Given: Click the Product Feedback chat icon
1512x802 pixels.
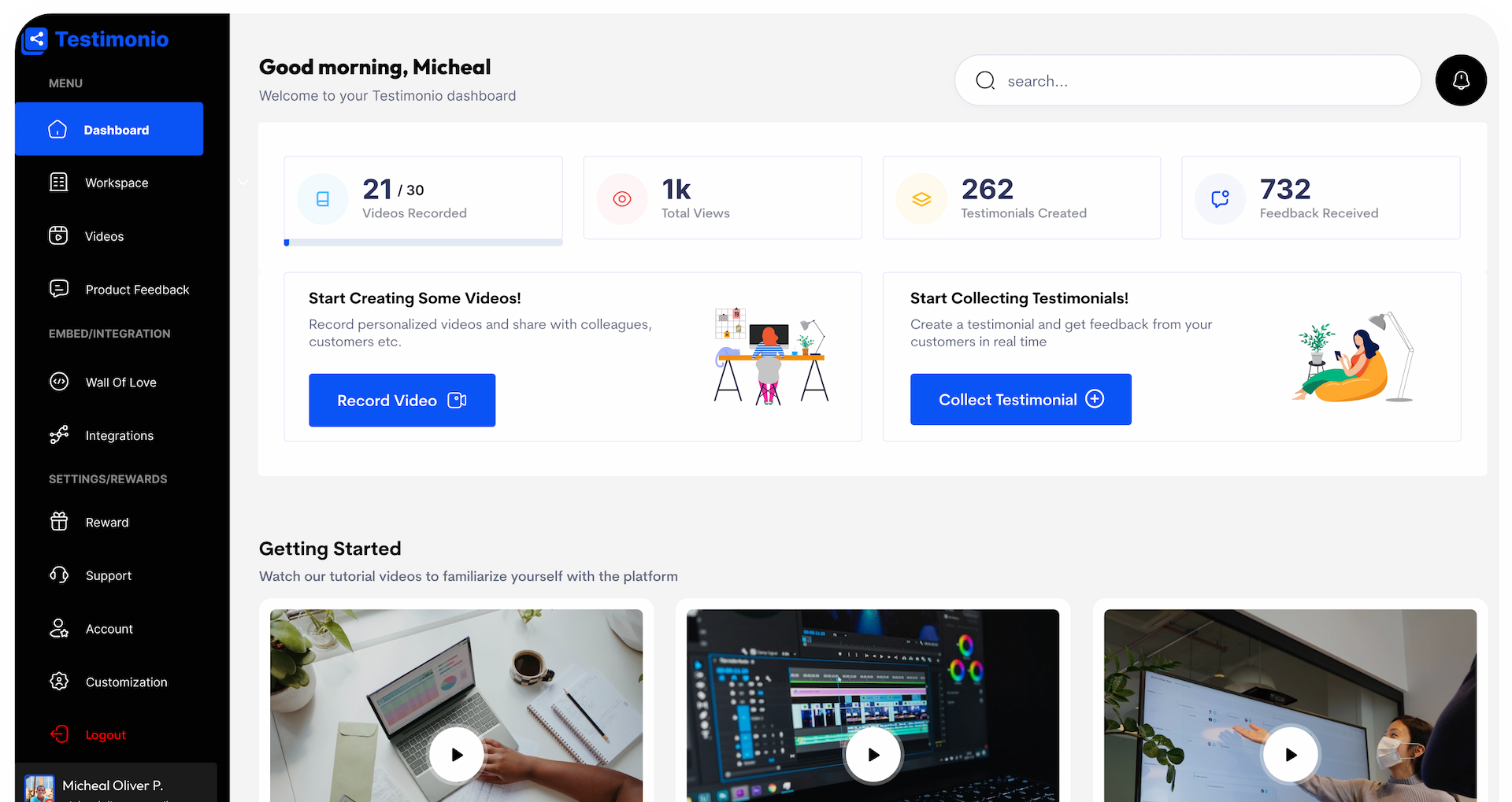Looking at the screenshot, I should click(58, 289).
